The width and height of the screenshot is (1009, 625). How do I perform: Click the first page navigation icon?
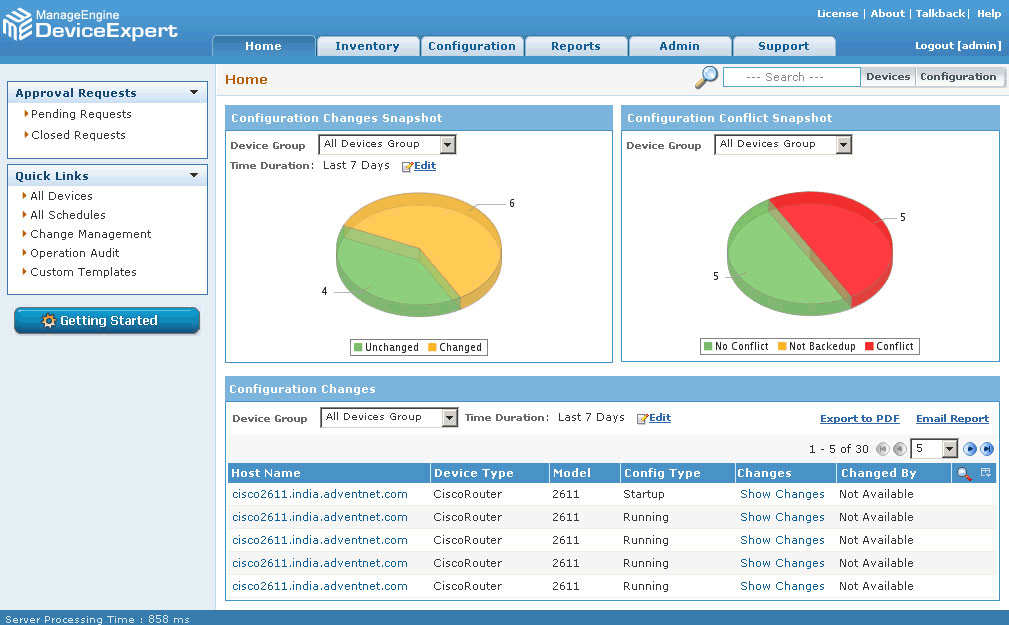tap(882, 449)
